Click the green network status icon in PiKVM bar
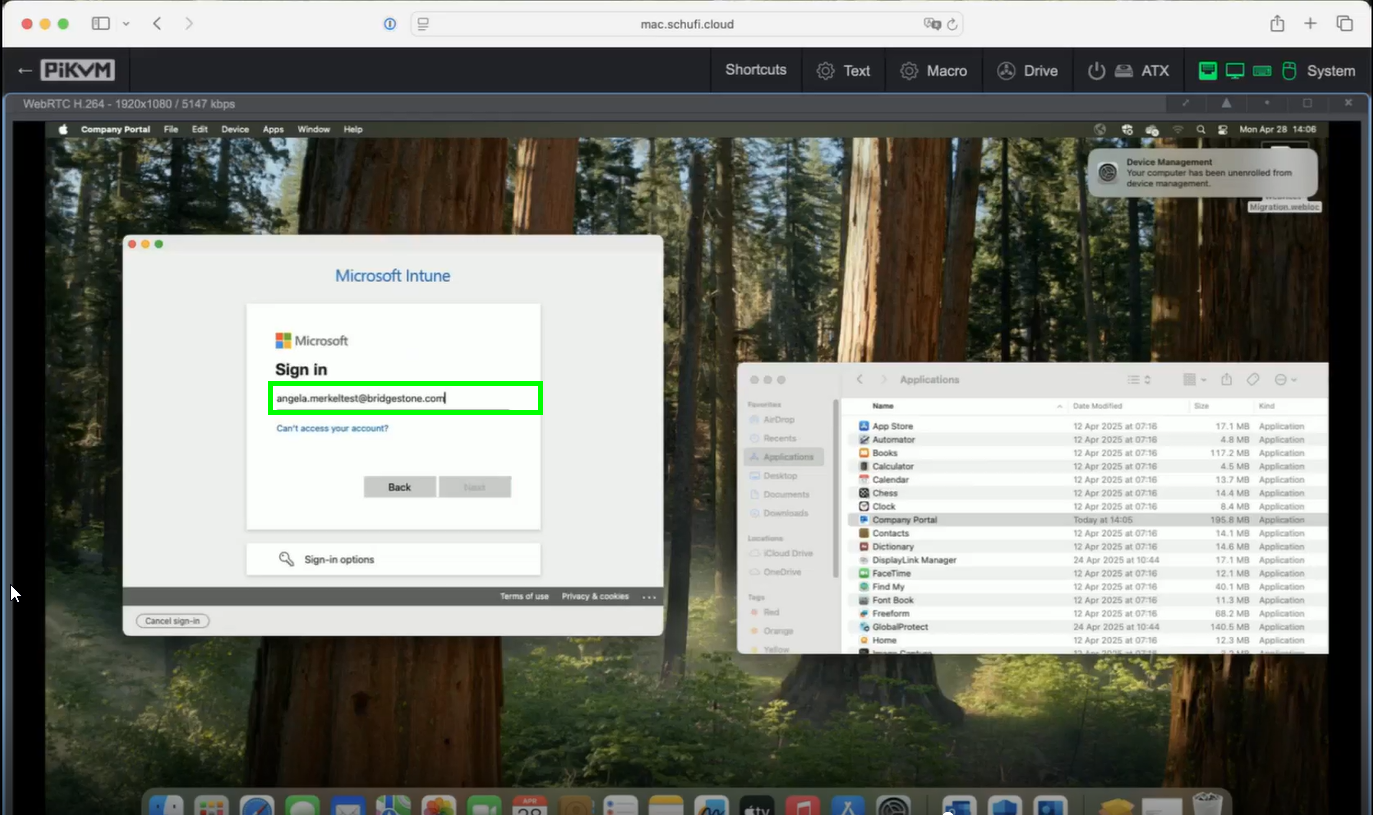Screen dimensions: 1373x815 1208,71
